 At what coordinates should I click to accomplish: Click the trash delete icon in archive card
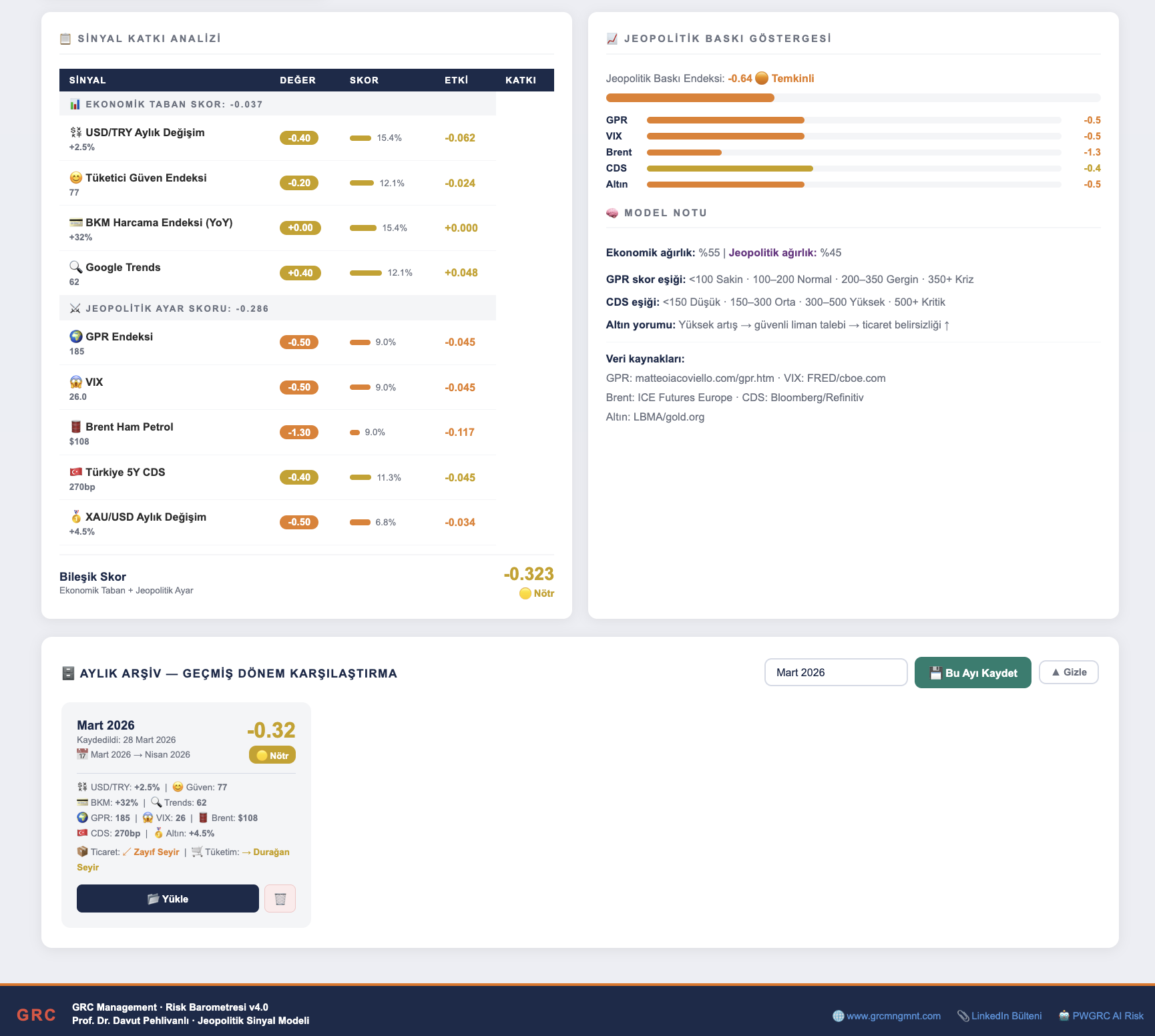tap(280, 898)
